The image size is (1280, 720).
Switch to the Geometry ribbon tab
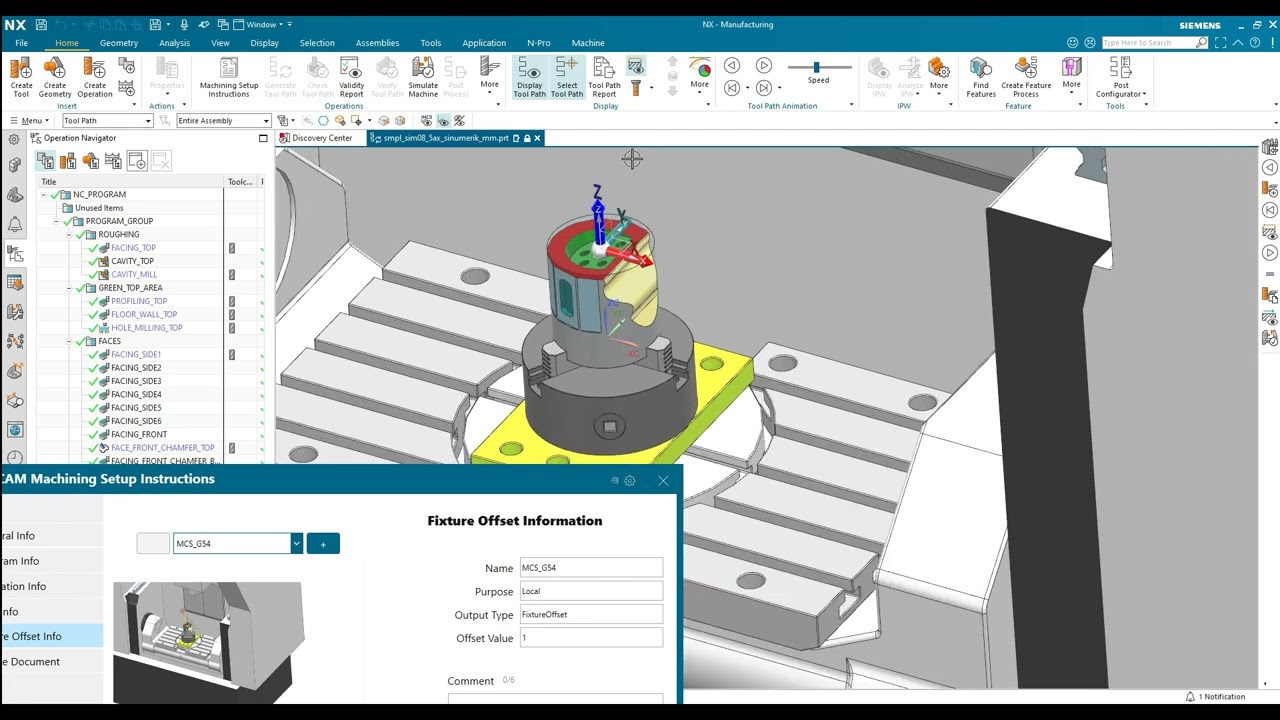click(x=119, y=43)
